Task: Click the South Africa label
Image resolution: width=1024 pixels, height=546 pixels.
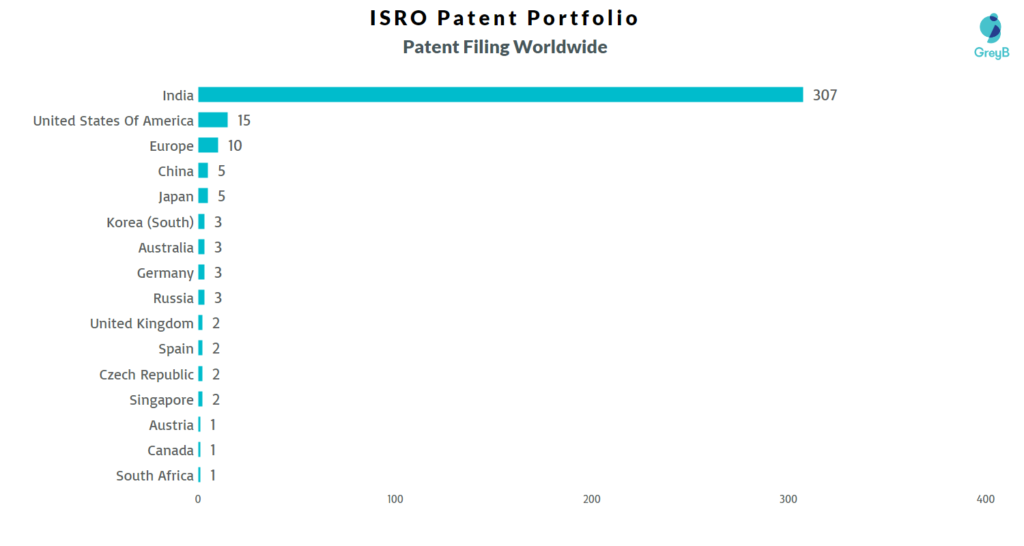Action: tap(155, 475)
